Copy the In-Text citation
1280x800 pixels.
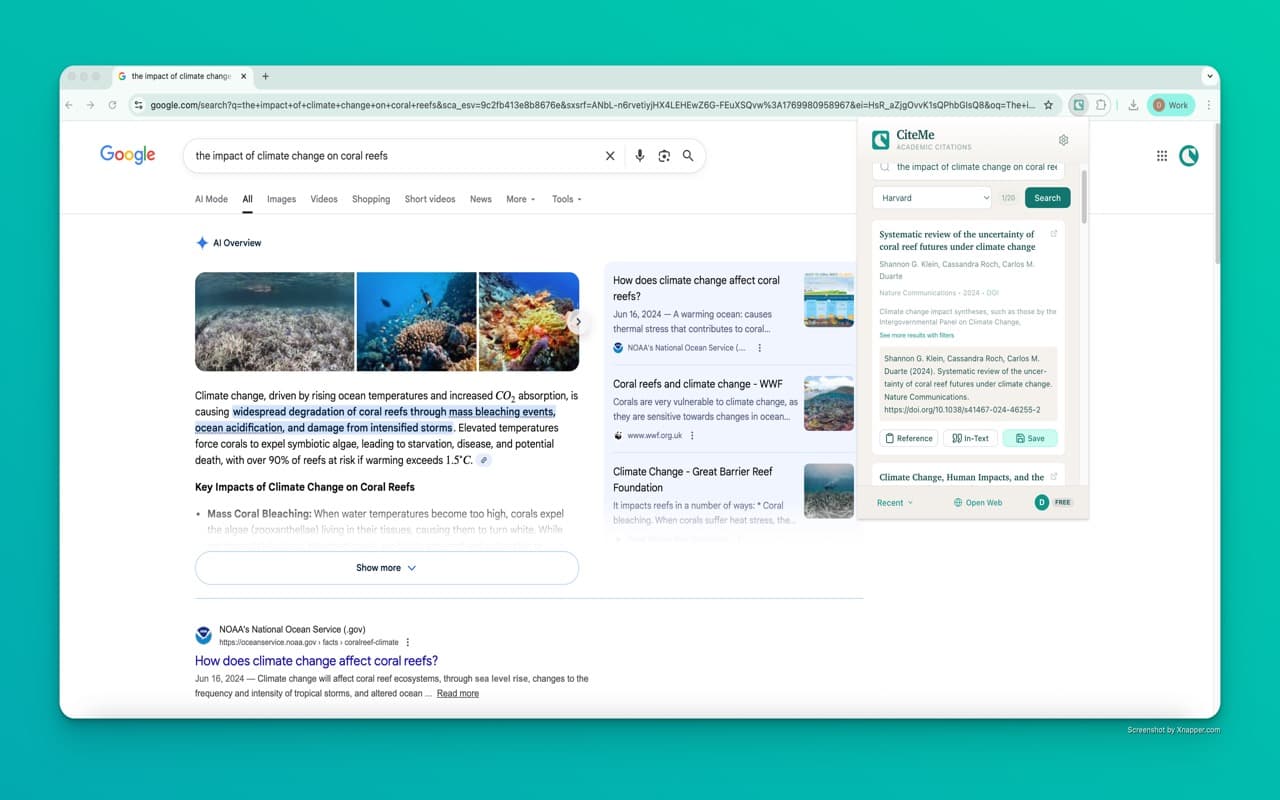(970, 438)
